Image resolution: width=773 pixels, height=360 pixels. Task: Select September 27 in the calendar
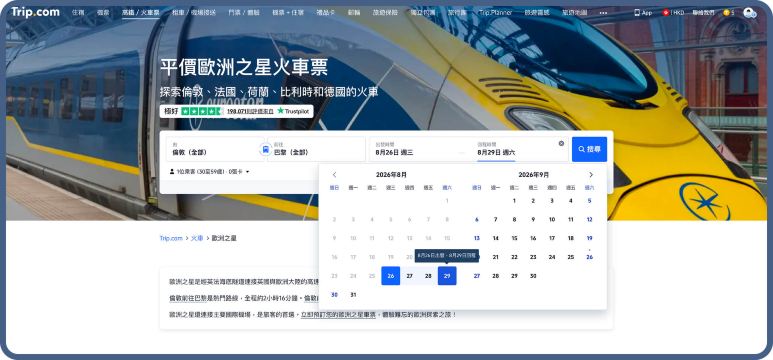point(477,276)
